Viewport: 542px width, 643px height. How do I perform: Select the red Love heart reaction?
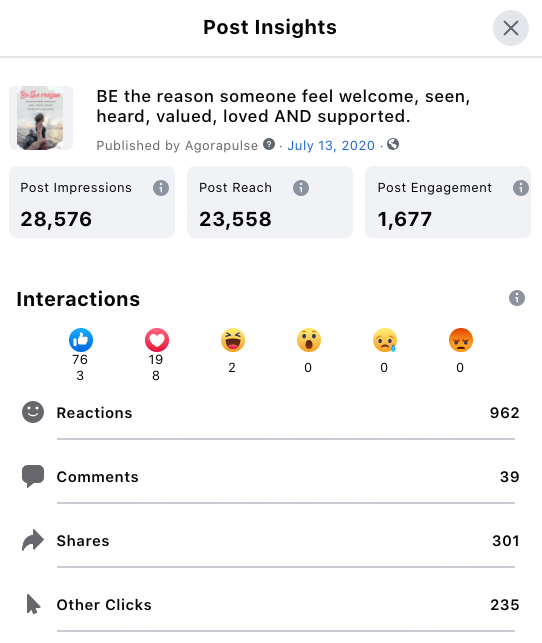click(157, 340)
